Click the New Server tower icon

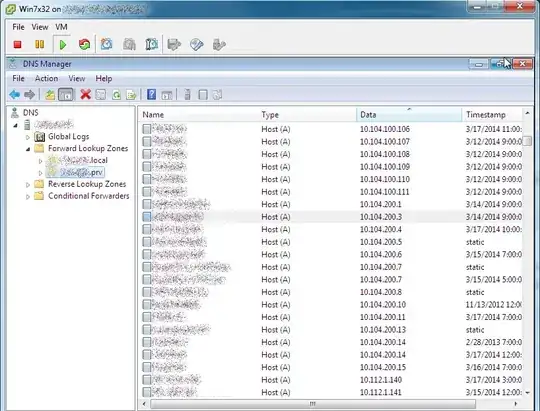pos(187,94)
